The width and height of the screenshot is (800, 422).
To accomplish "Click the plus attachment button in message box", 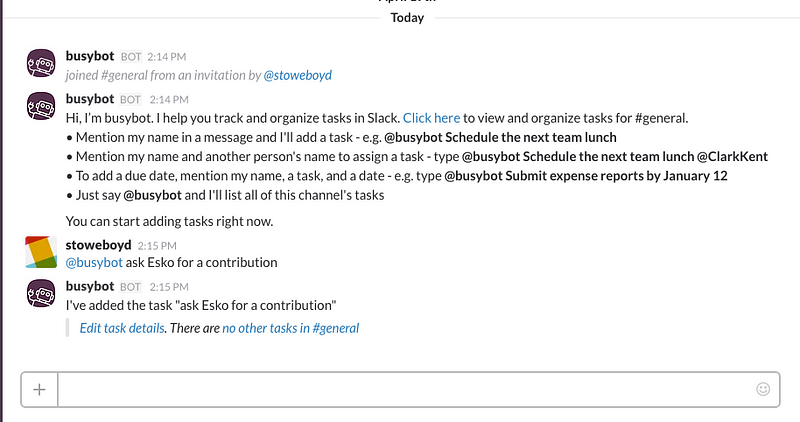I will pyautogui.click(x=39, y=390).
